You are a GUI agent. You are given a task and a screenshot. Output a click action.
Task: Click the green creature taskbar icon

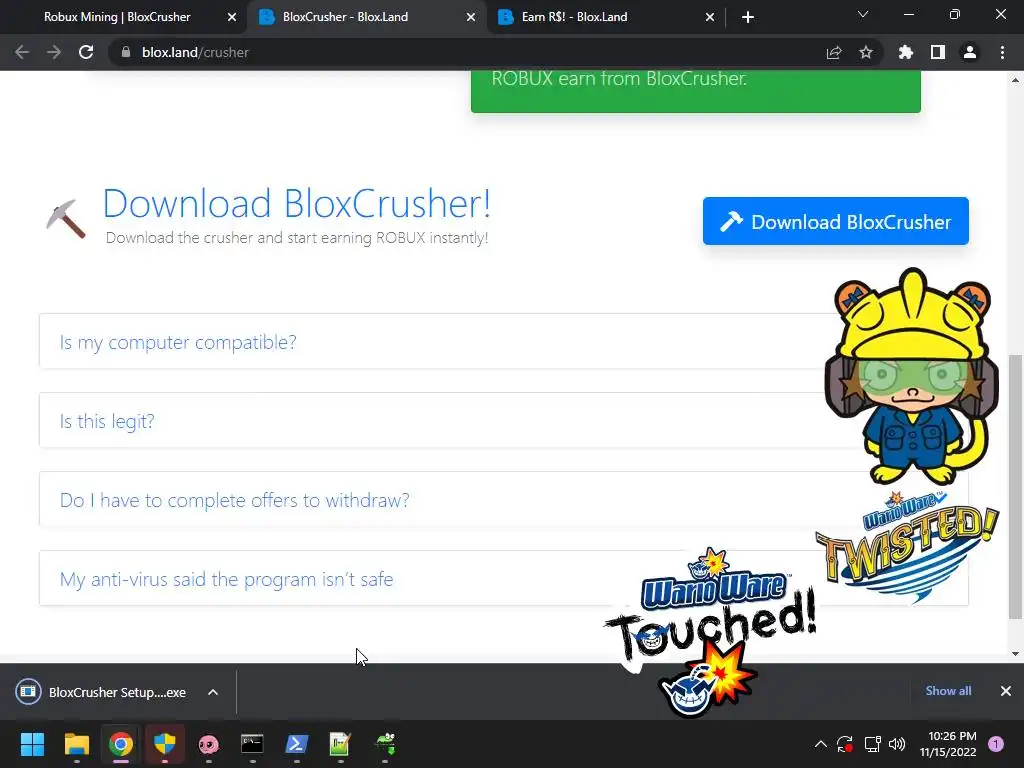point(385,744)
